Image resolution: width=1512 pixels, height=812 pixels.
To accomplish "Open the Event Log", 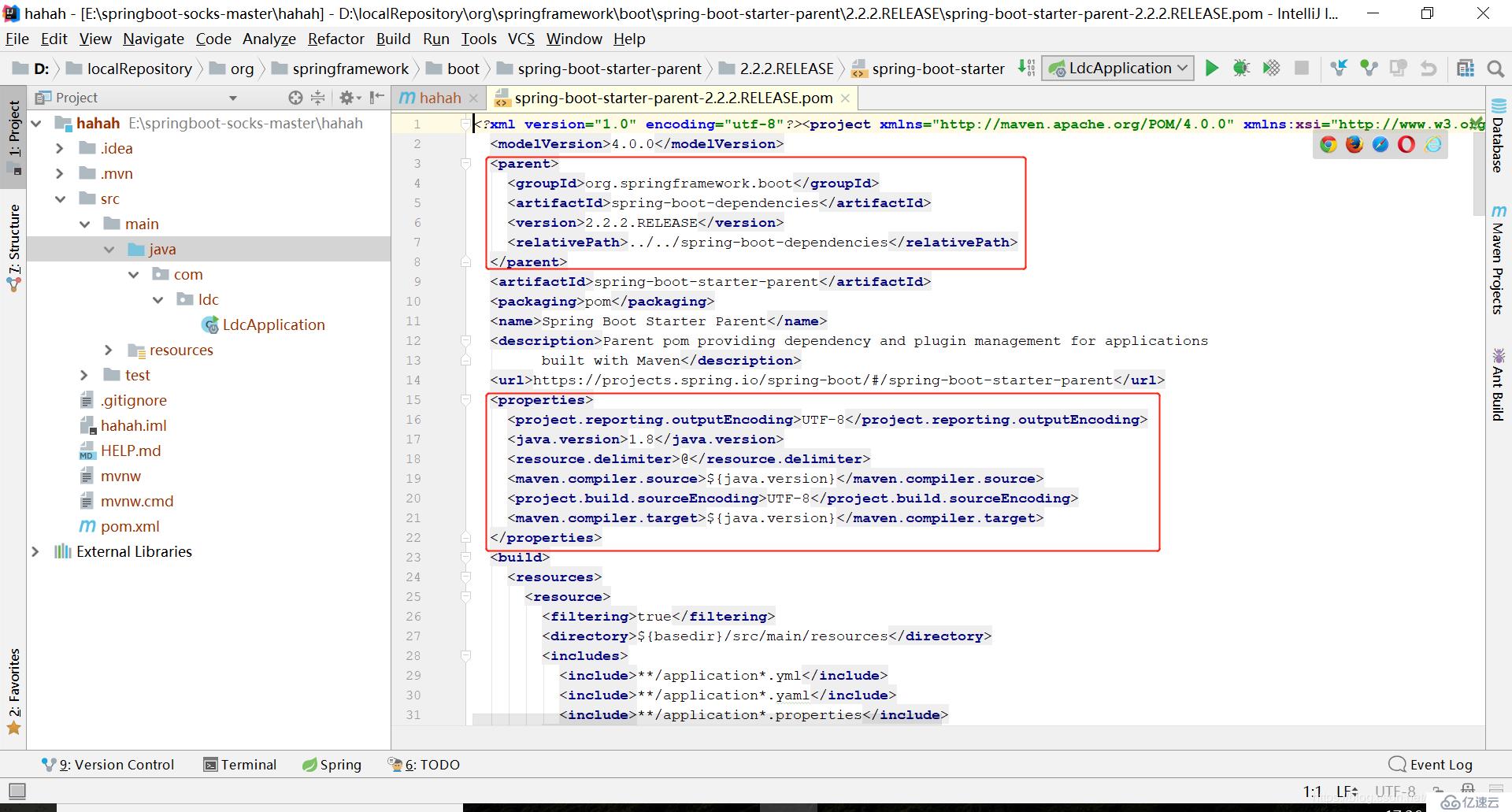I will [1431, 765].
